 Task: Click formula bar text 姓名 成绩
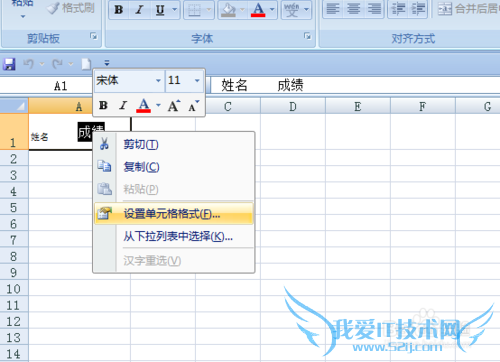(262, 85)
